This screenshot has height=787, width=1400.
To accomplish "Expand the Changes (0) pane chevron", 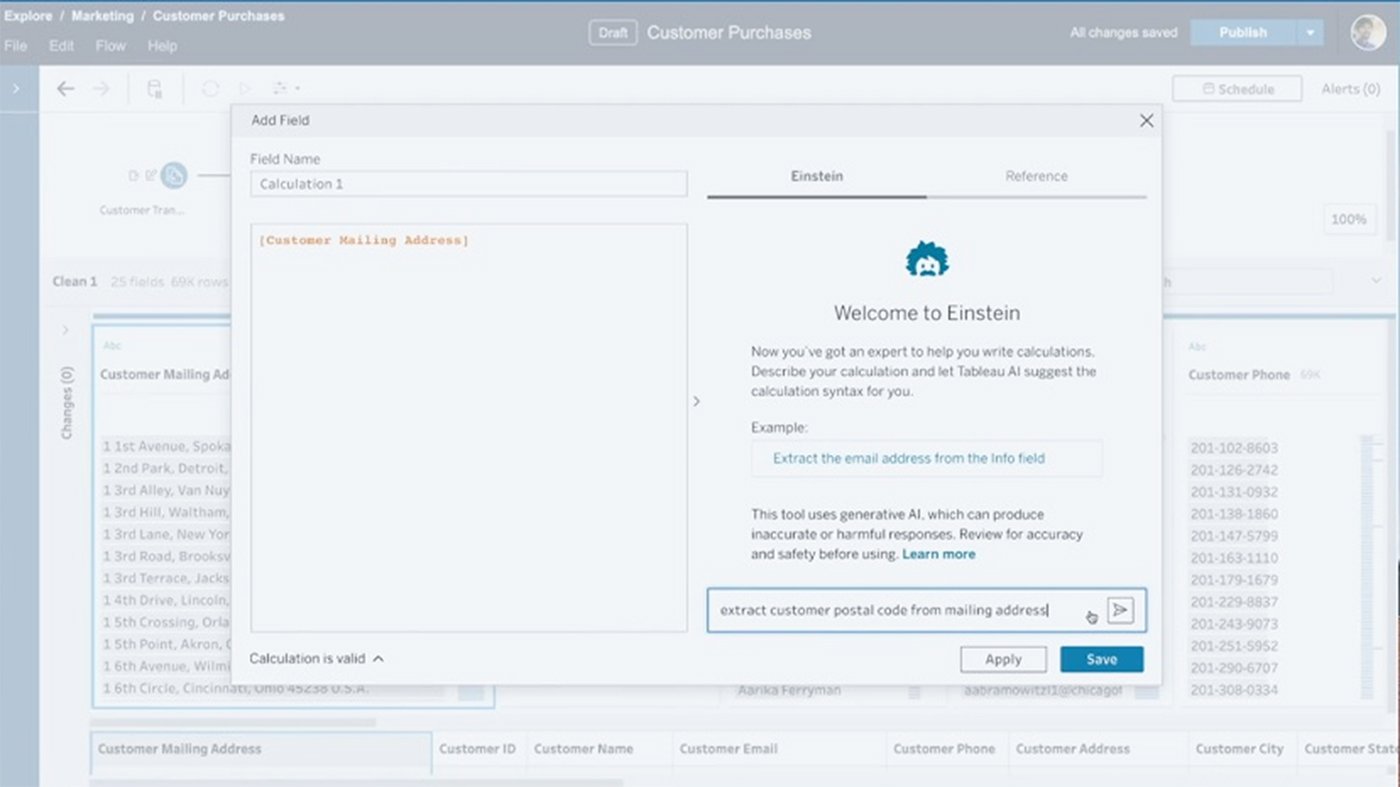I will point(66,329).
